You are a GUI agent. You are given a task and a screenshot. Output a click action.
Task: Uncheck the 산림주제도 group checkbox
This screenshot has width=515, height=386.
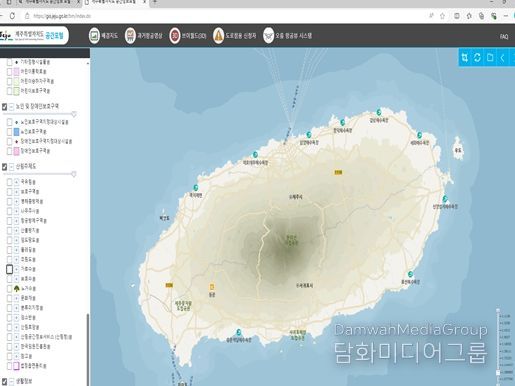[4, 167]
